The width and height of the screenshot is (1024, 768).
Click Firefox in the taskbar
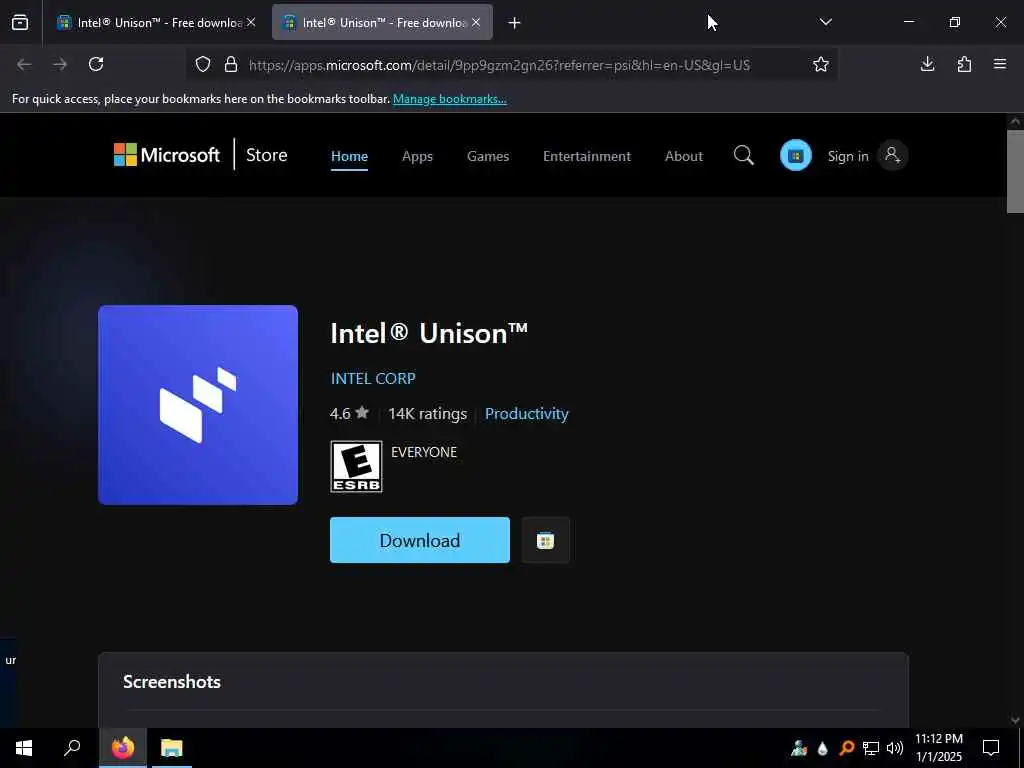[123, 748]
